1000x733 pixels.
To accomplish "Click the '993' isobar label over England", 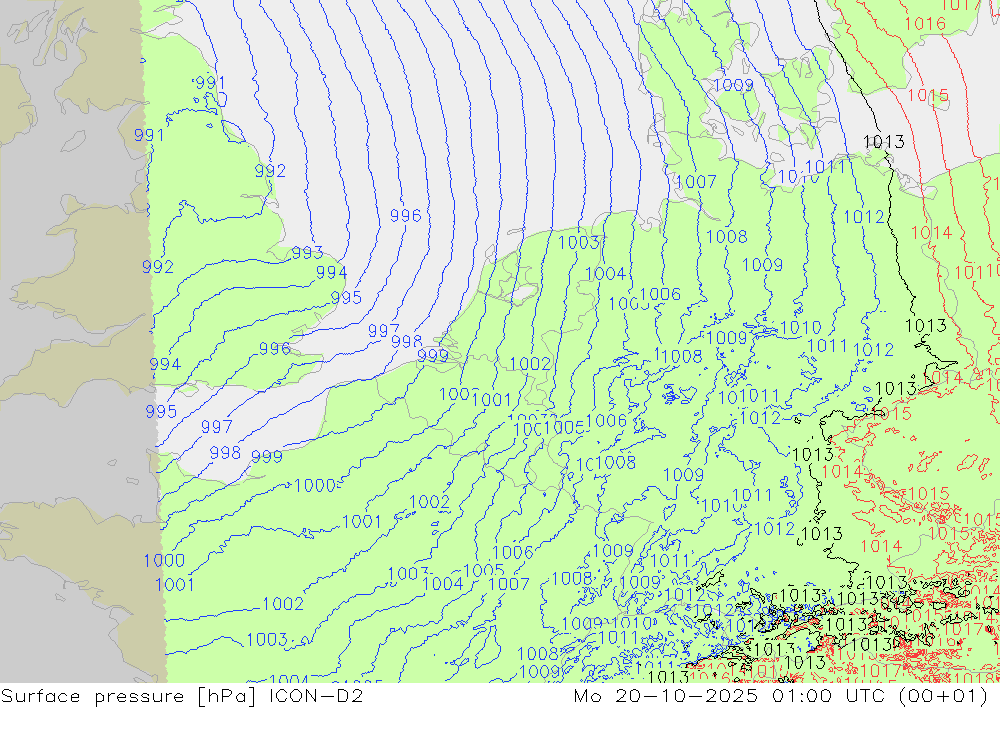I will pyautogui.click(x=307, y=253).
